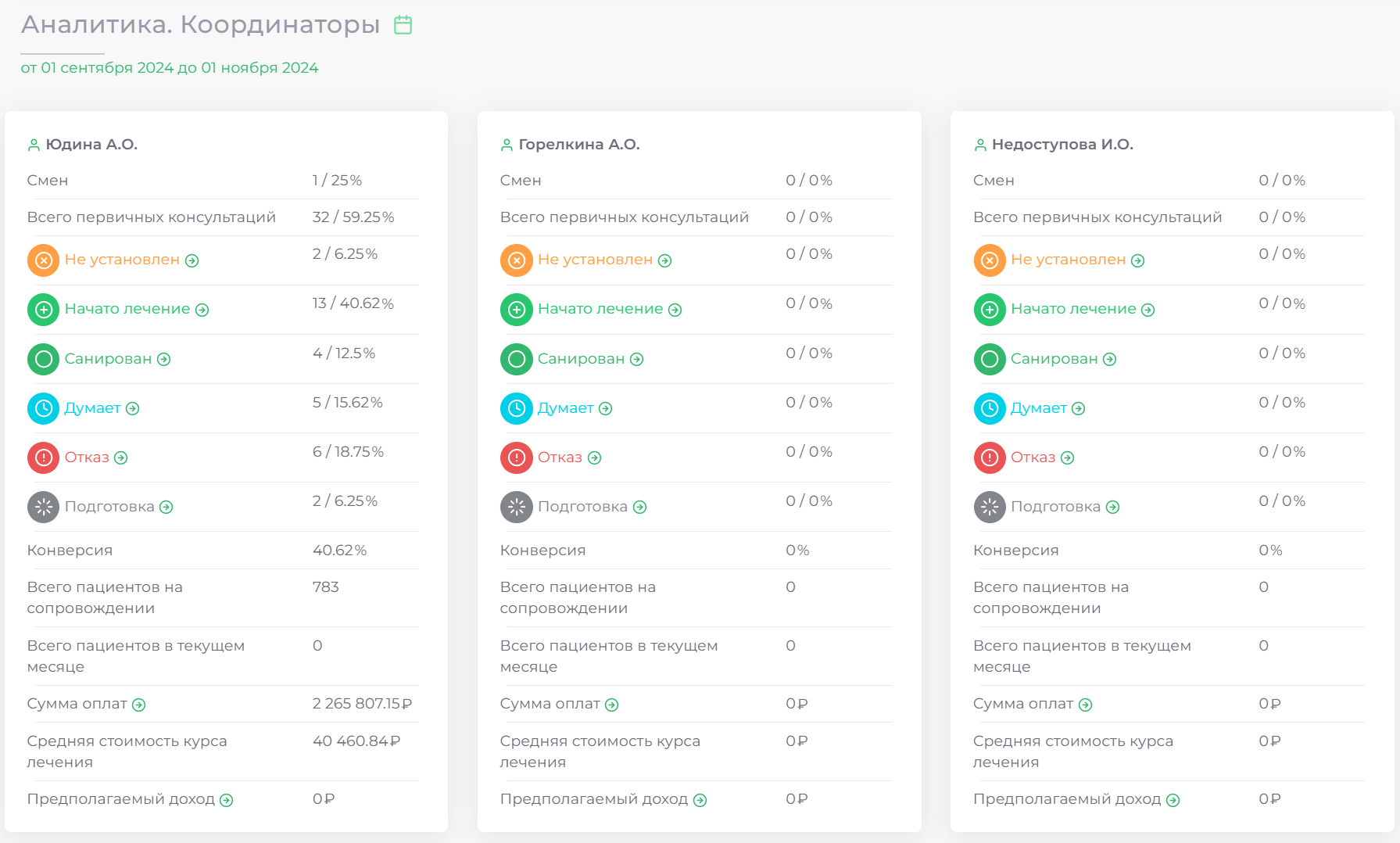
Task: Open Подготовка link in Юдина card
Action: pyautogui.click(x=119, y=507)
